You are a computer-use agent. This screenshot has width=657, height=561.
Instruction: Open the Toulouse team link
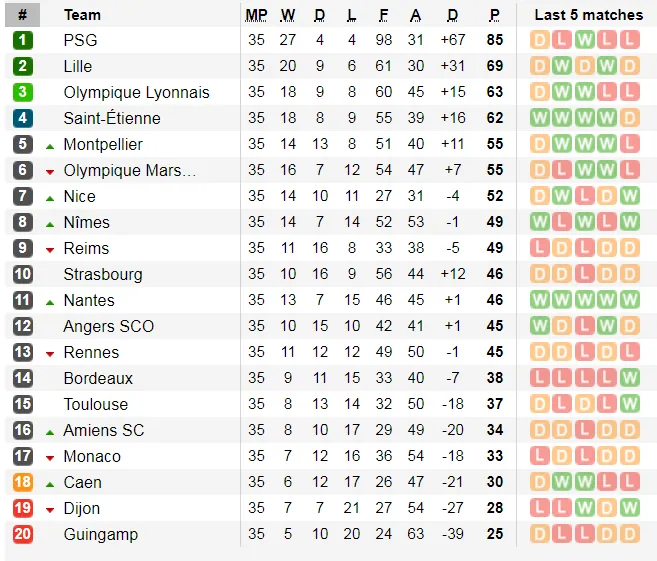(95, 404)
